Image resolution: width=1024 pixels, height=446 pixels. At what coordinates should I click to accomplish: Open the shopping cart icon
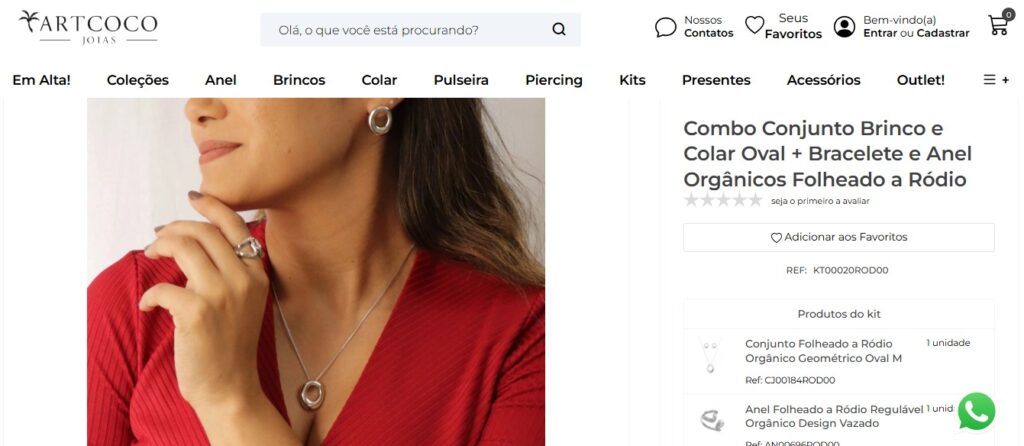click(x=998, y=26)
